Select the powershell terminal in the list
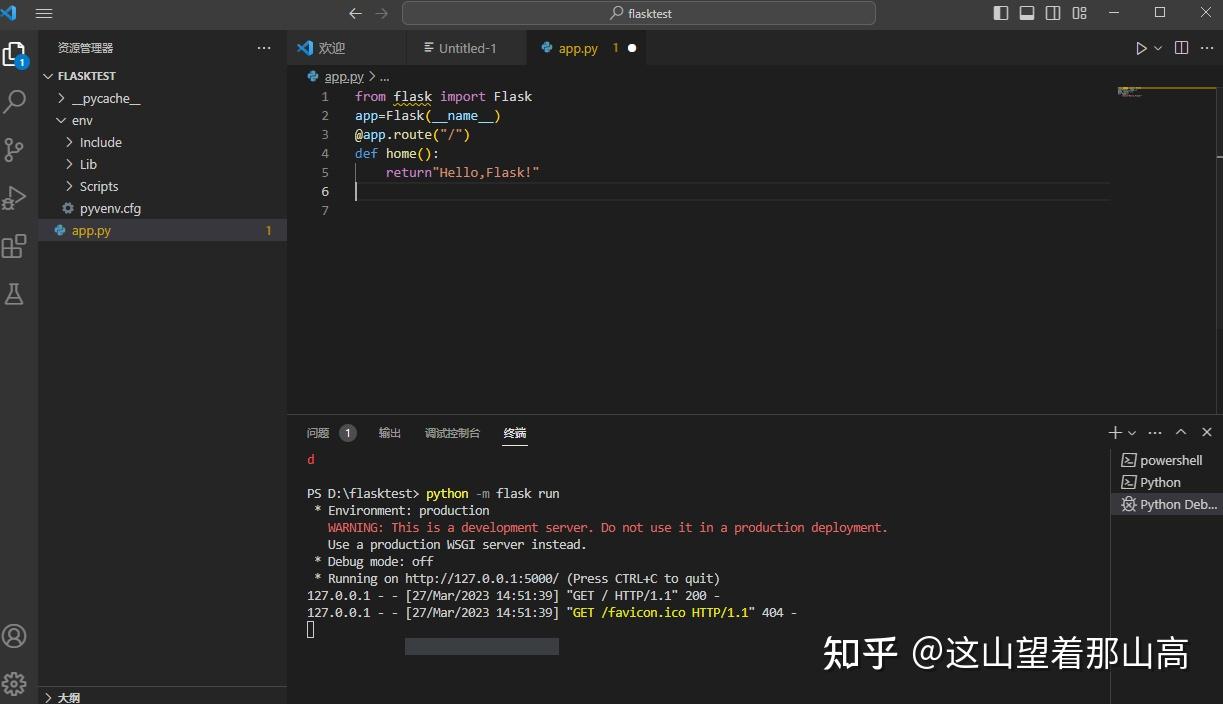This screenshot has width=1223, height=704. tap(1170, 460)
